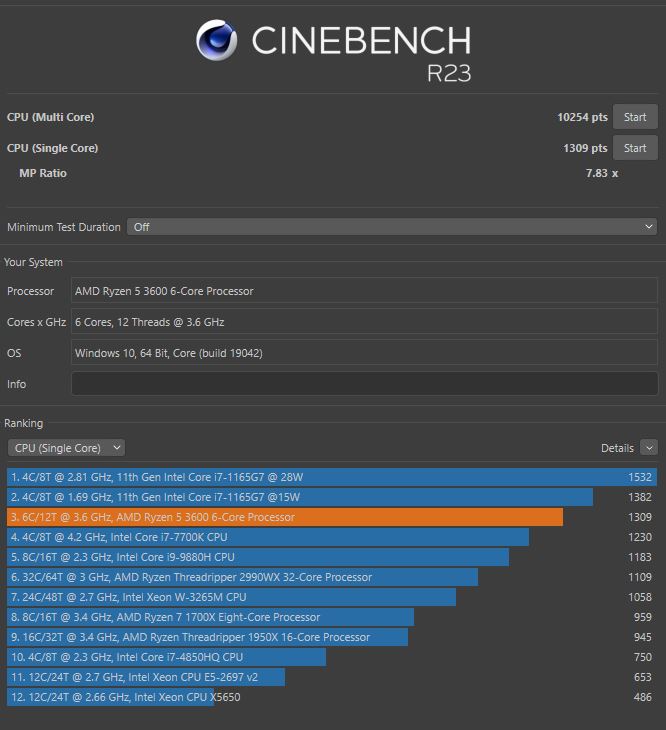Click the CPU (Multi Core) label
Screen dimensions: 666x730
click(50, 117)
